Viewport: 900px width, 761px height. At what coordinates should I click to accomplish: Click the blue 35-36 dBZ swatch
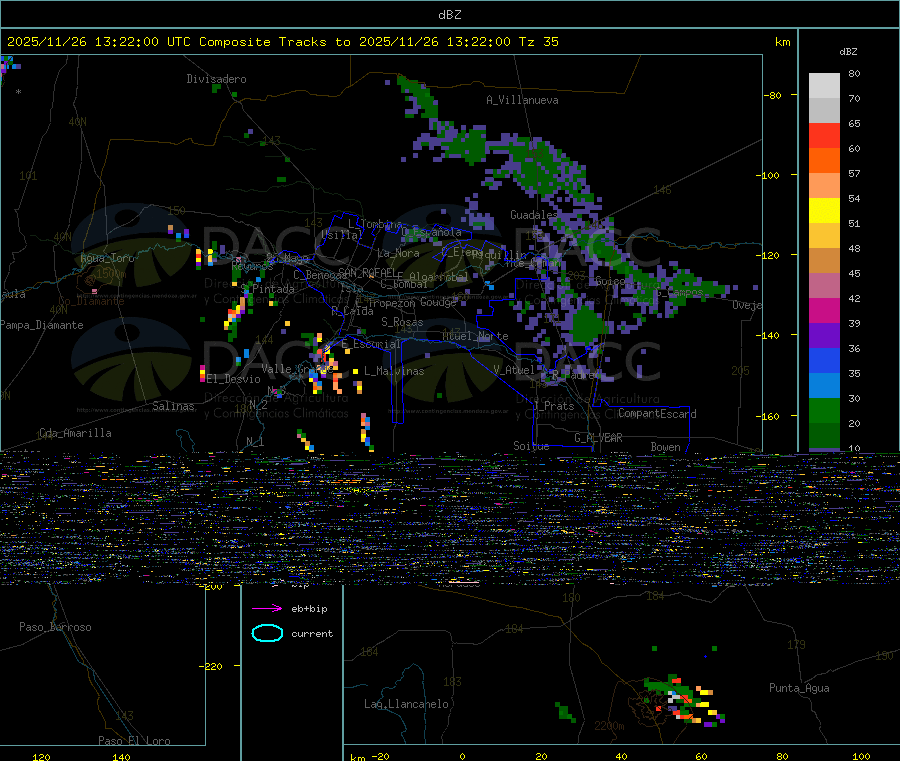click(x=824, y=360)
